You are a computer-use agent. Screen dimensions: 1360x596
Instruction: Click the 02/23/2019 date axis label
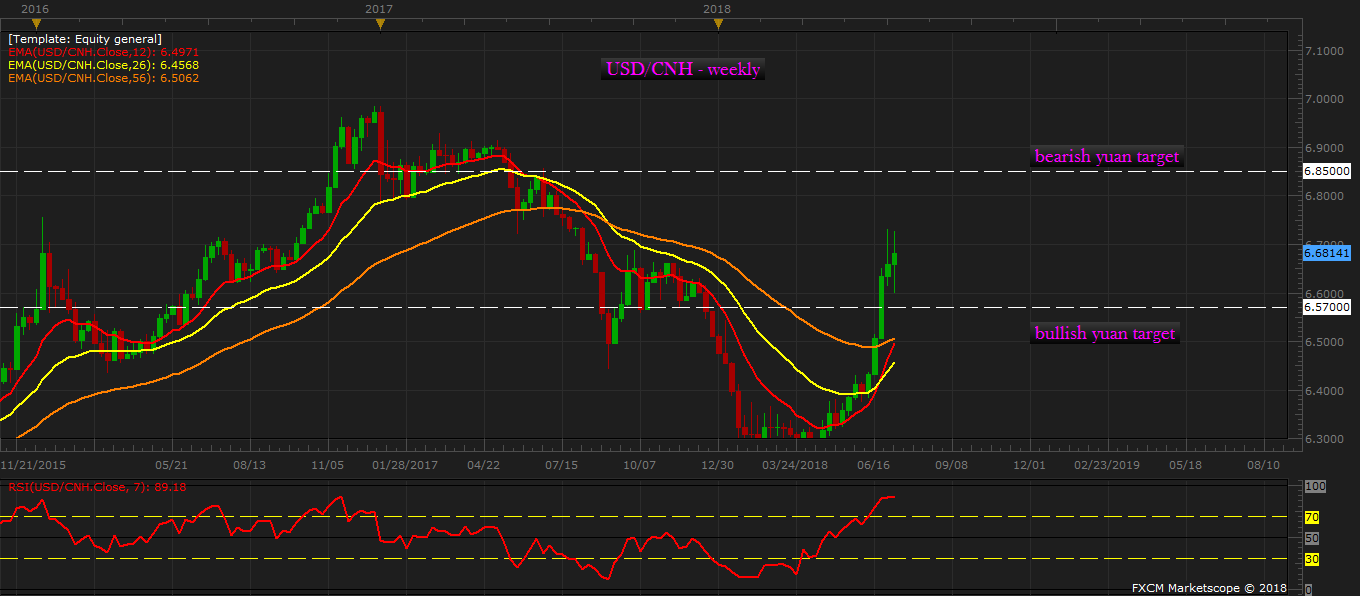click(x=1107, y=465)
